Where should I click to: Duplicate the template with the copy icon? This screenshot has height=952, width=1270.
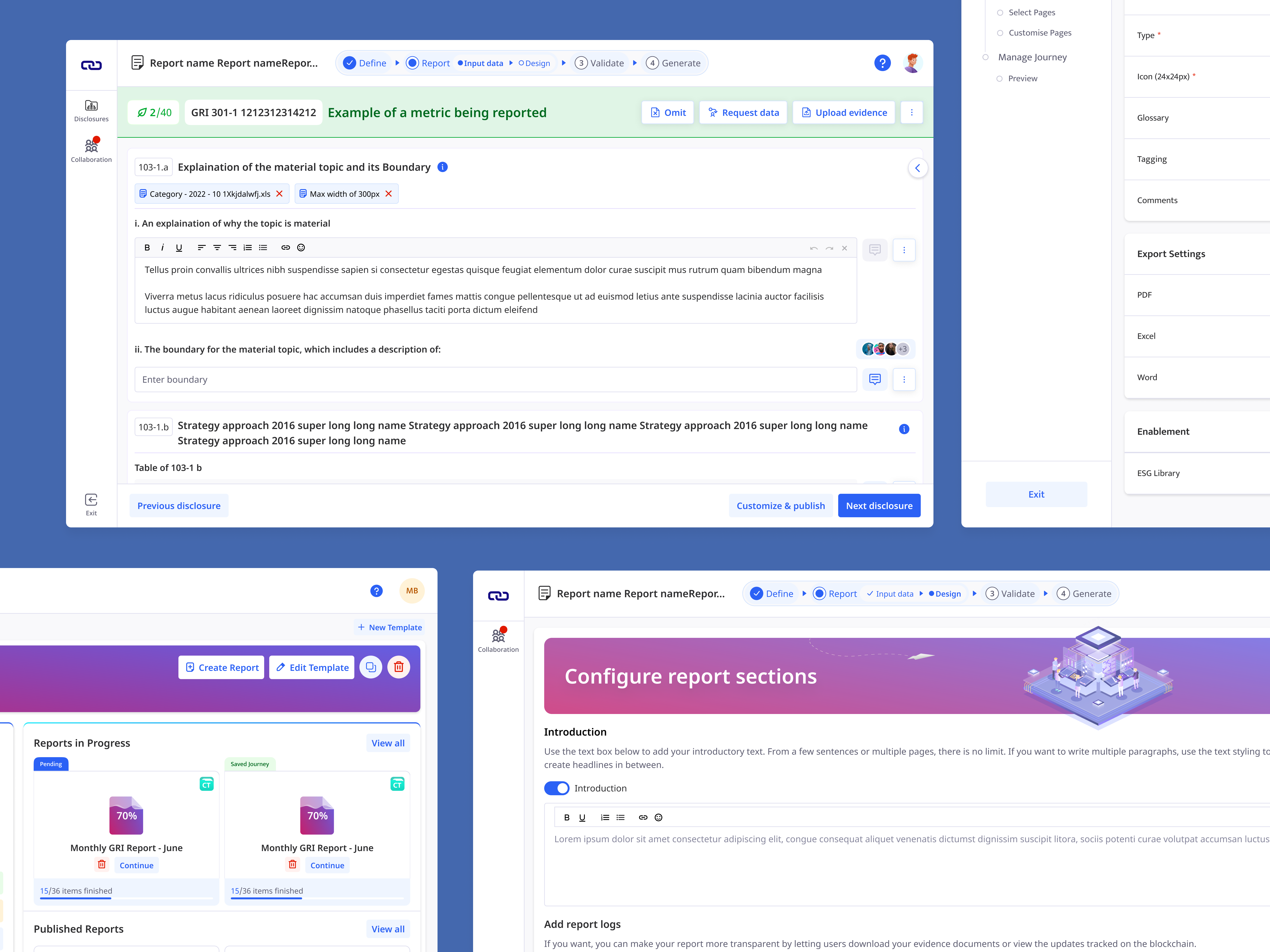click(371, 667)
